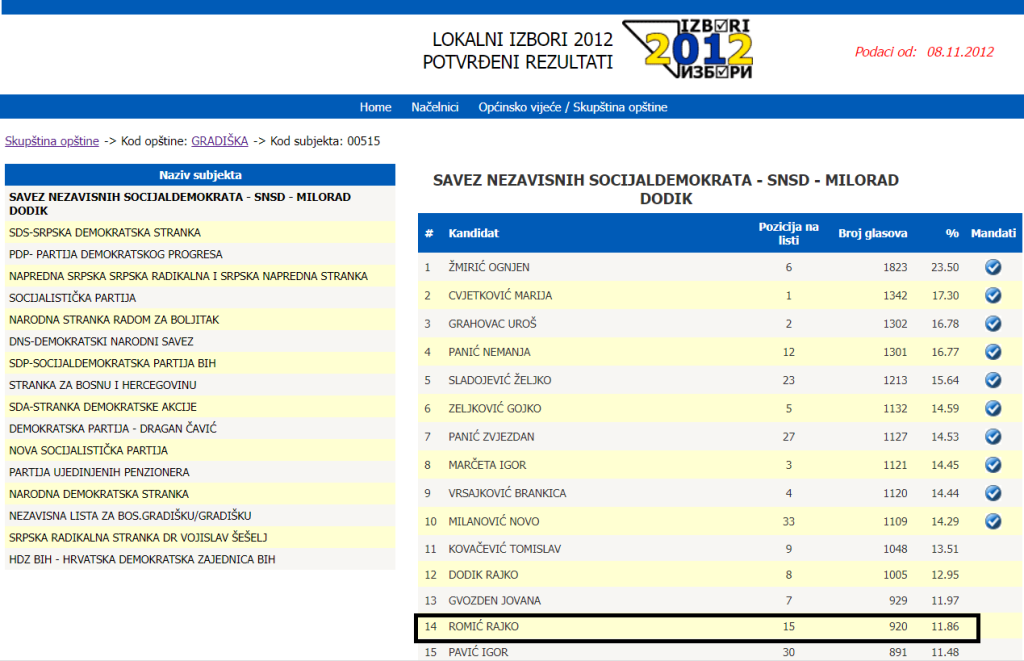Click mandate checkmark for Sladojević Željko

click(x=992, y=380)
